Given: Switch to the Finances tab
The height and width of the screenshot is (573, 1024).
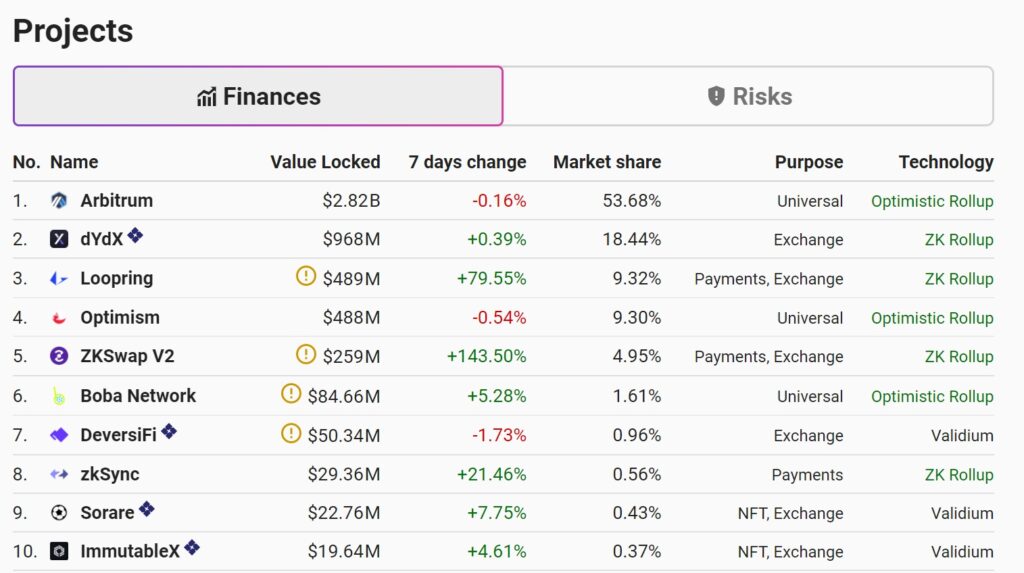Looking at the screenshot, I should pos(258,97).
